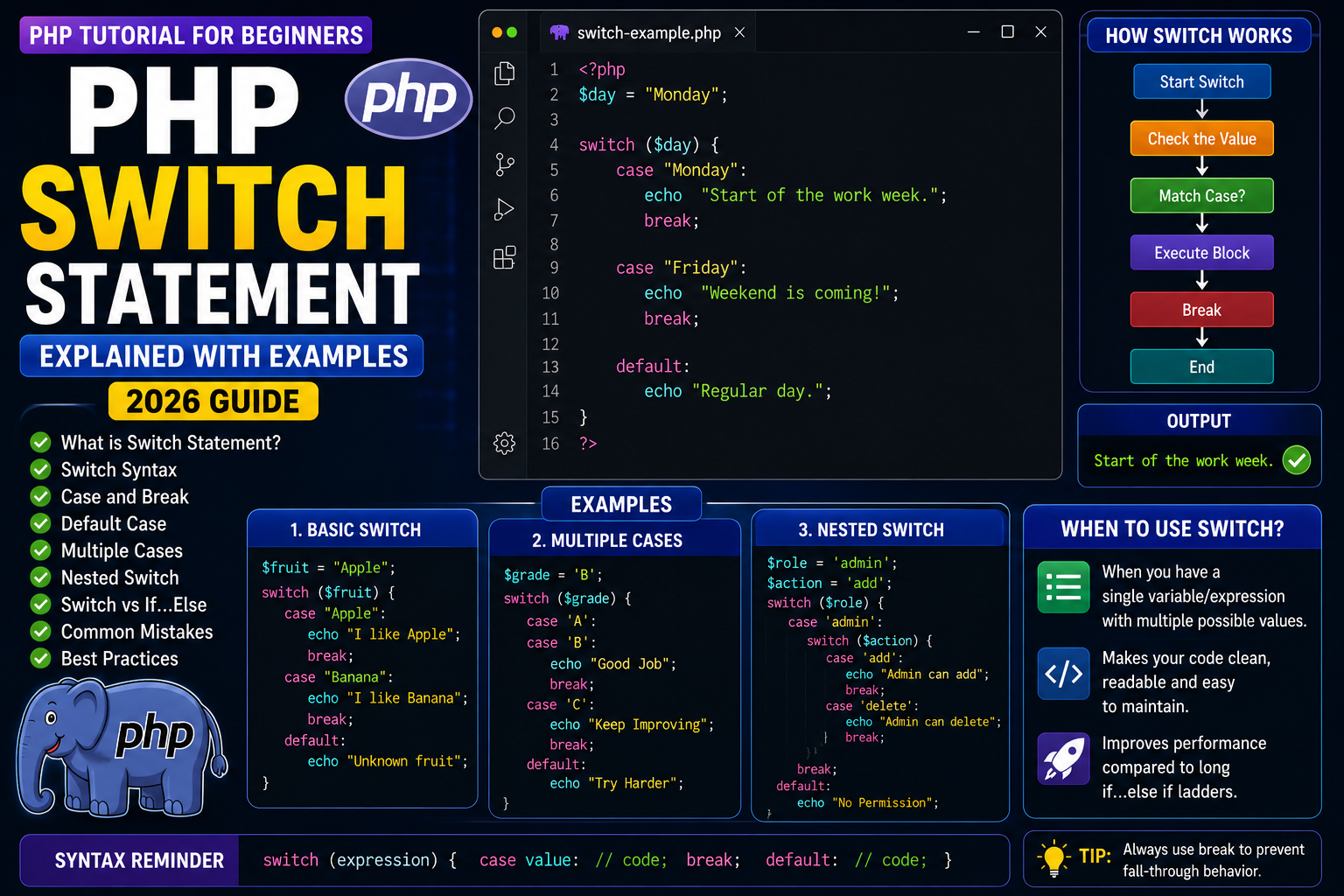Click 'echo "Weekend is coming!";' in the editor
Image resolution: width=1344 pixels, height=896 pixels.
(x=771, y=293)
